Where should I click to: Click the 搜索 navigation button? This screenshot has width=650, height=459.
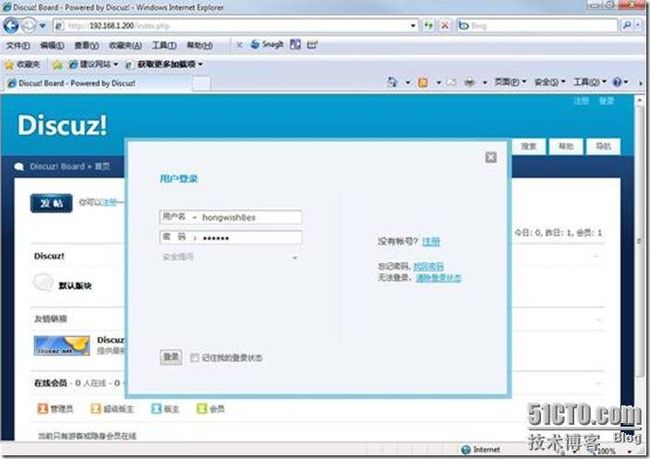tap(529, 146)
